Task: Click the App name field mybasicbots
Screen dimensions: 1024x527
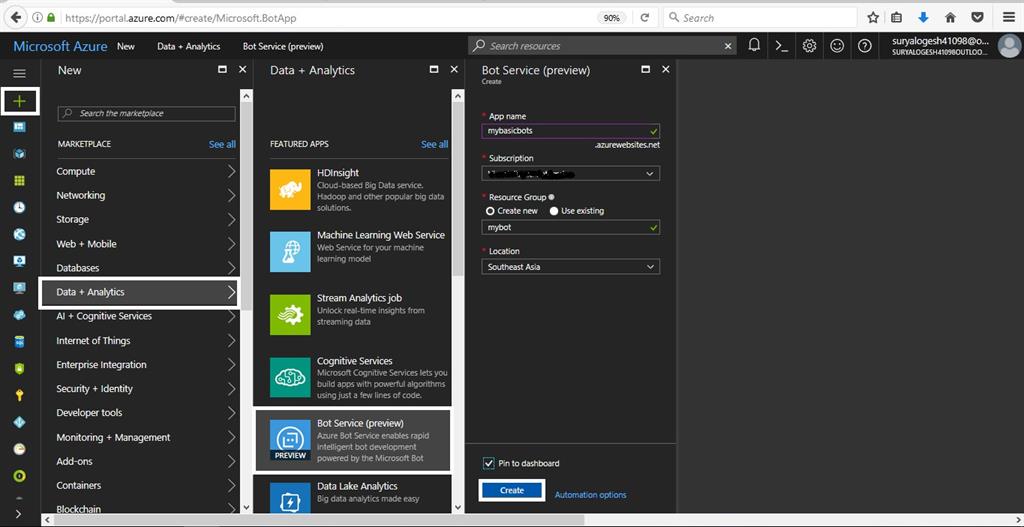Action: (x=571, y=131)
